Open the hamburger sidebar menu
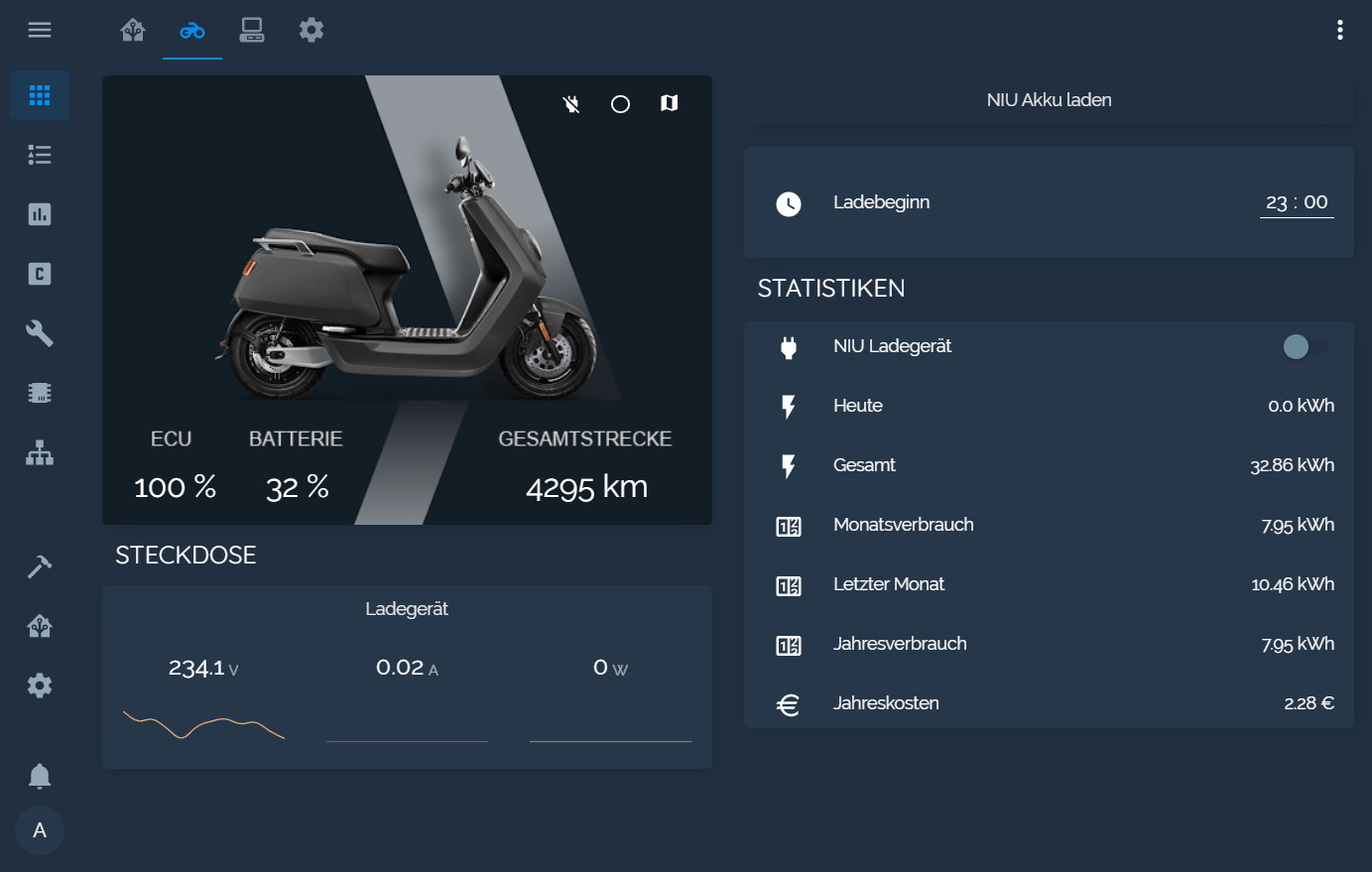The height and width of the screenshot is (872, 1372). pos(40,30)
